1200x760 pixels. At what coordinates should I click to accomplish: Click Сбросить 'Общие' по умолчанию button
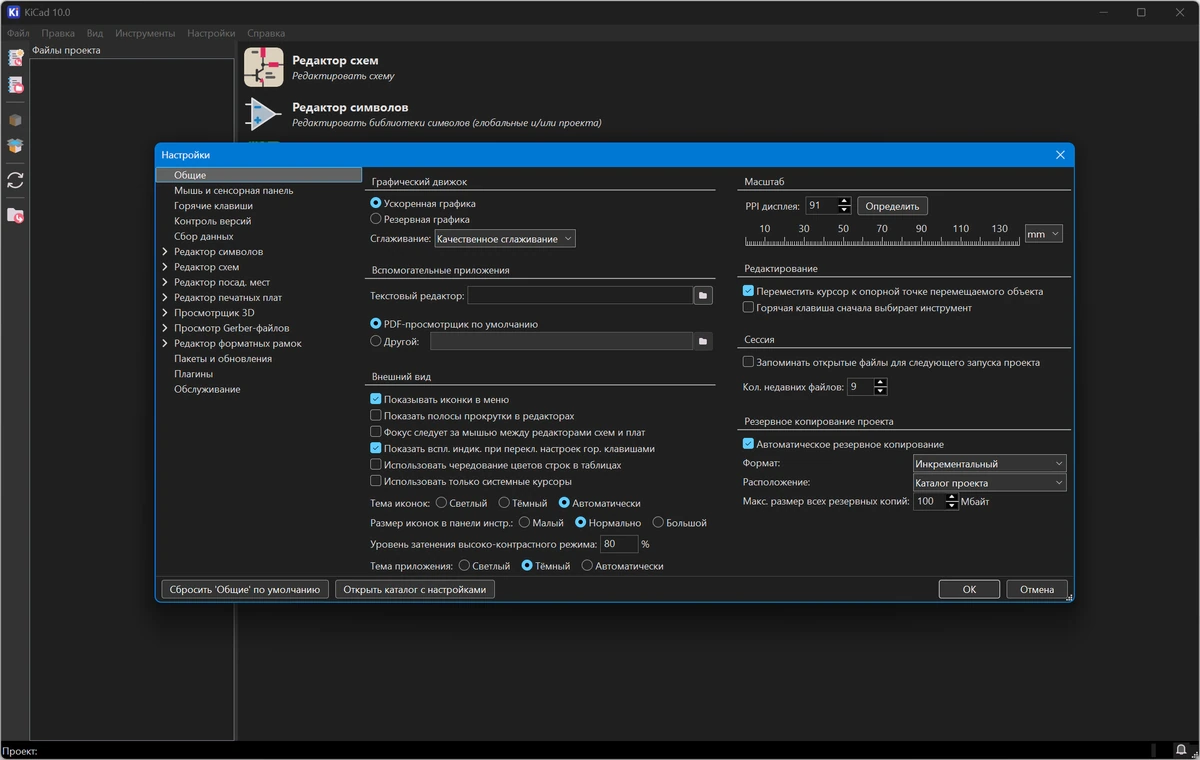tap(245, 589)
